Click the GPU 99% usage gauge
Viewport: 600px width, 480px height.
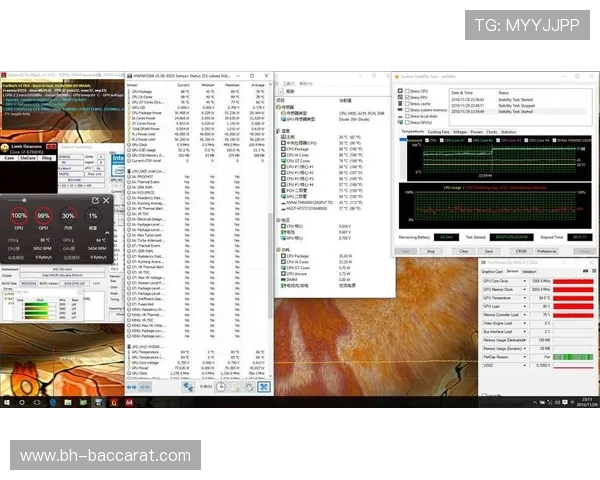43,216
